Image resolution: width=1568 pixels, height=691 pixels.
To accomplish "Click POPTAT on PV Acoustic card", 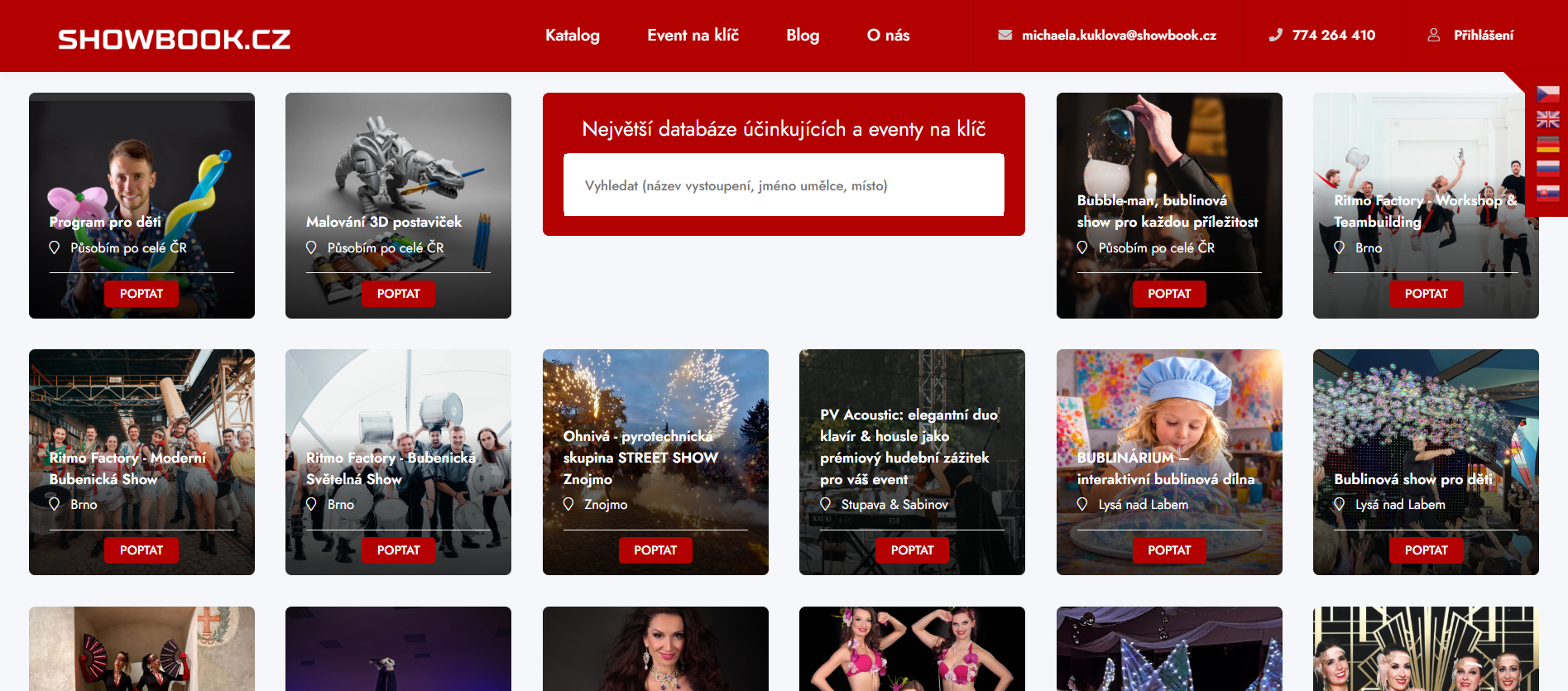I will (x=912, y=550).
